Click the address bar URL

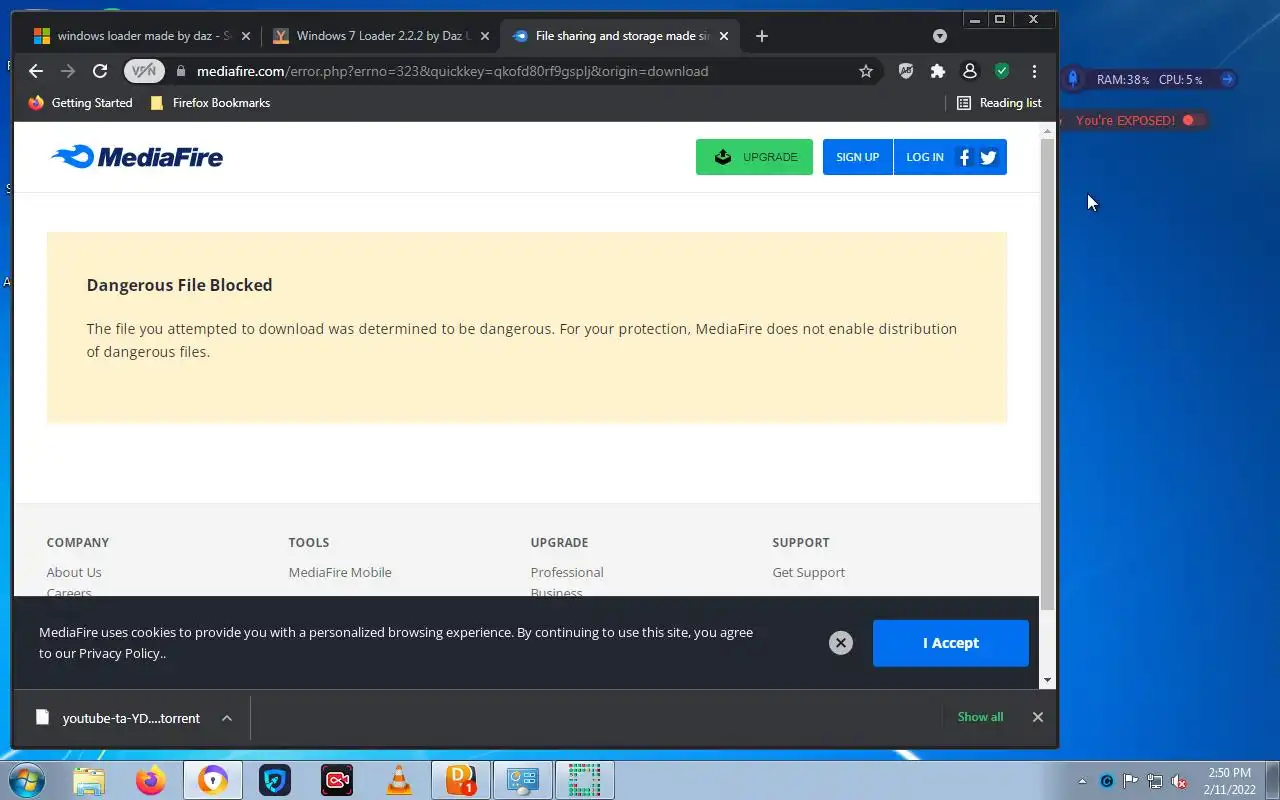click(x=452, y=71)
